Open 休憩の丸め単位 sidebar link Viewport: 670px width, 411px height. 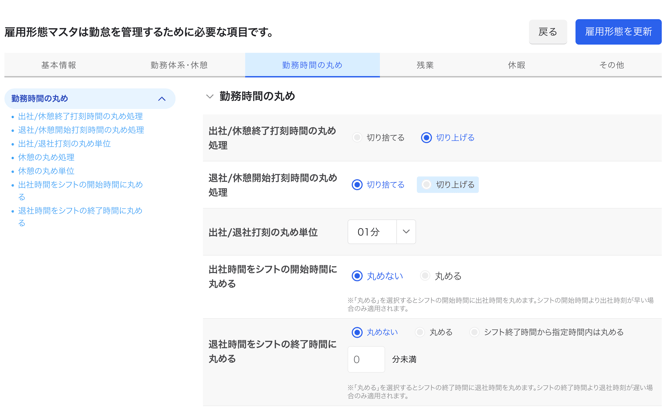coord(46,171)
